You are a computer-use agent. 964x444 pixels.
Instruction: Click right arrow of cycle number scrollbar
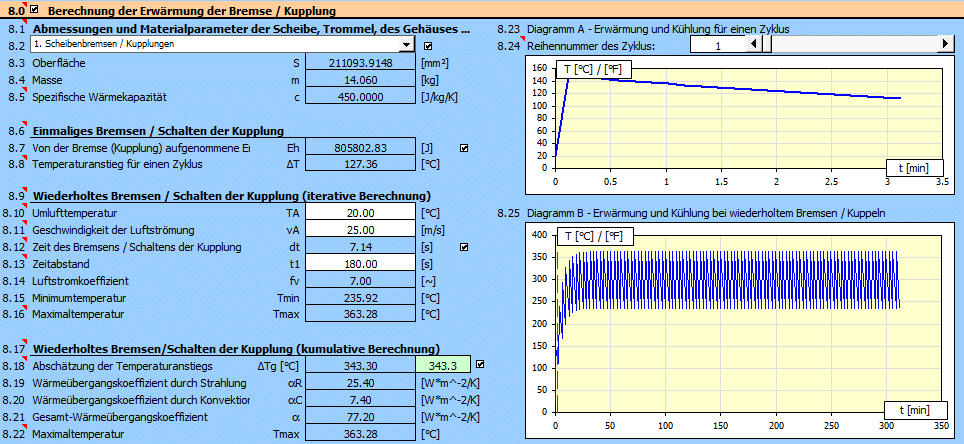[x=945, y=44]
